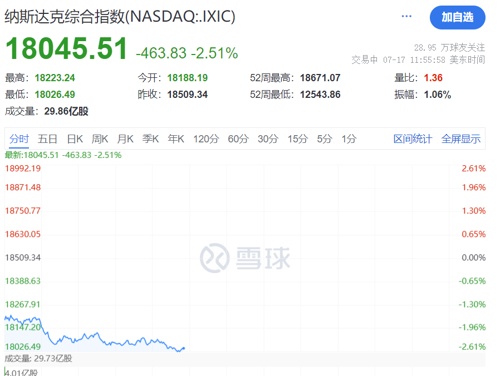The width and height of the screenshot is (500, 376).
Task: Open the three-dot more options menu
Action: pyautogui.click(x=406, y=16)
